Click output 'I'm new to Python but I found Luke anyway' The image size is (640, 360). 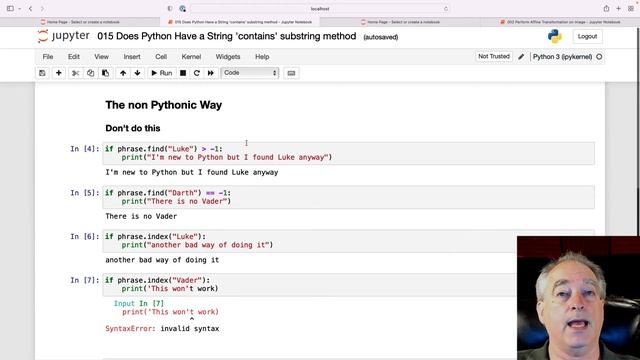click(192, 172)
